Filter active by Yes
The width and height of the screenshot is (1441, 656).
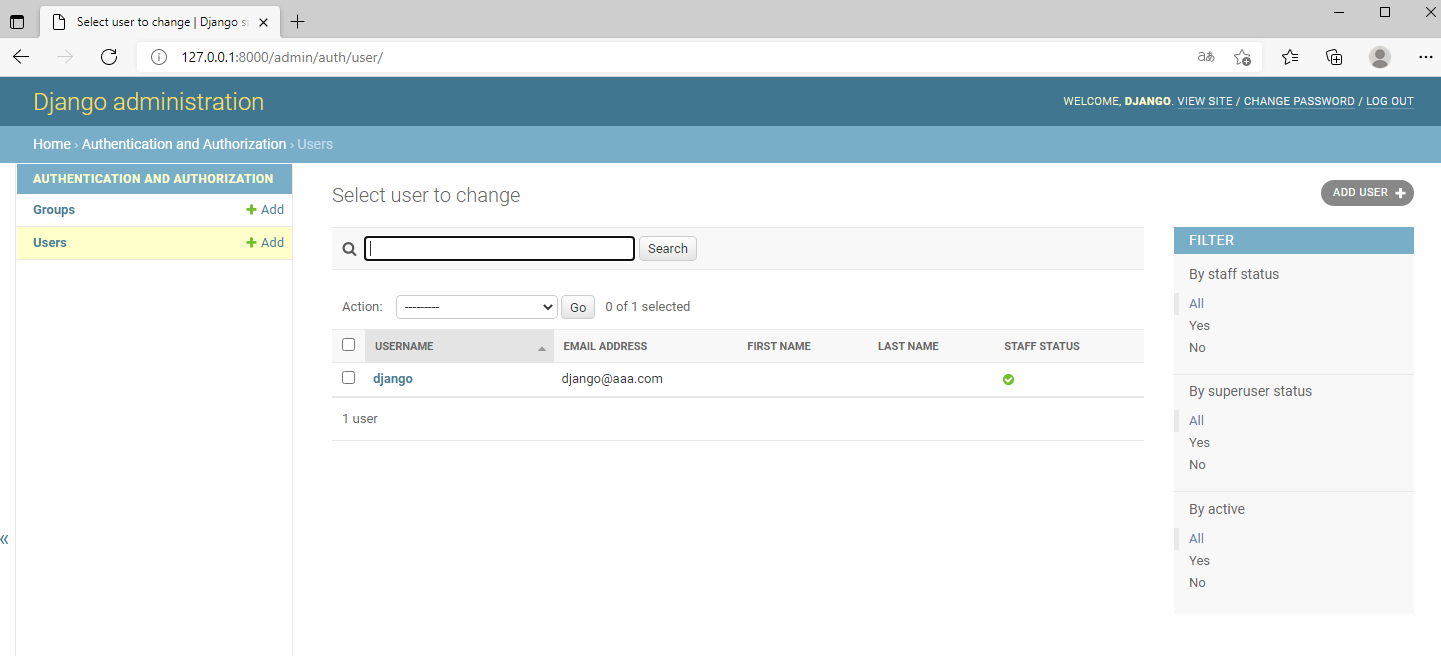(x=1199, y=561)
